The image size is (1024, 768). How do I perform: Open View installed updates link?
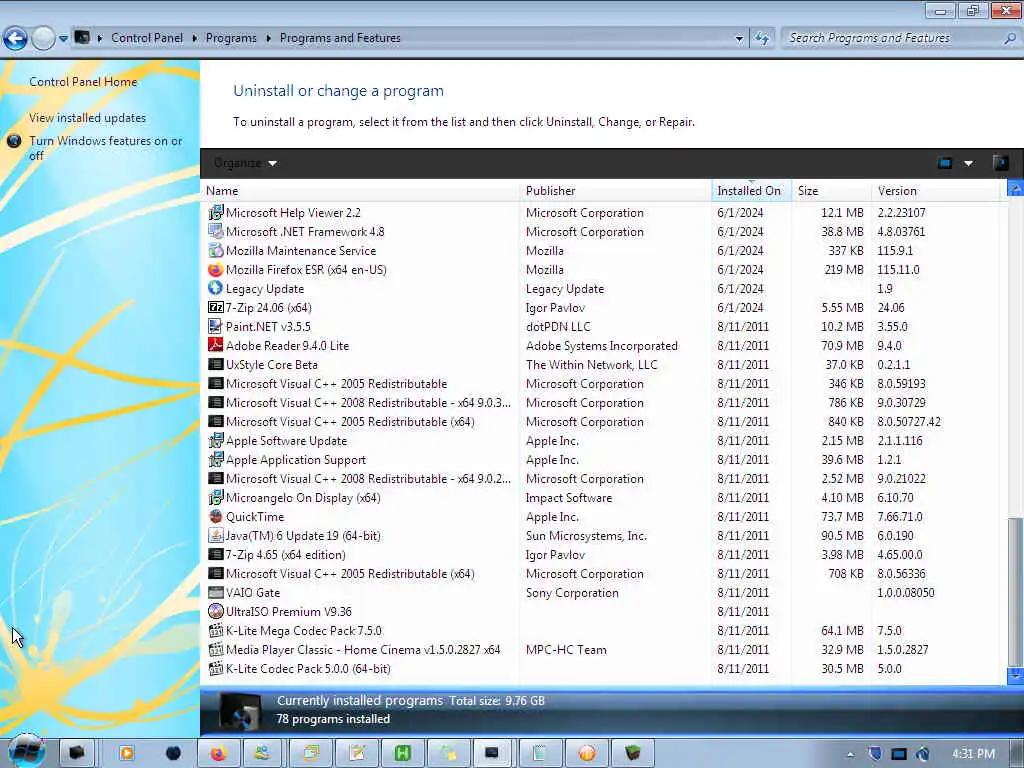click(88, 118)
